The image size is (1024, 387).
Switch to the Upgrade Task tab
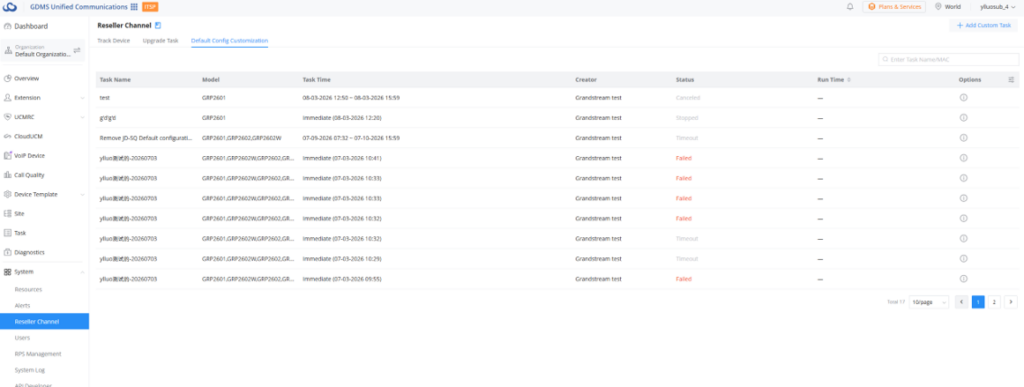coord(160,40)
